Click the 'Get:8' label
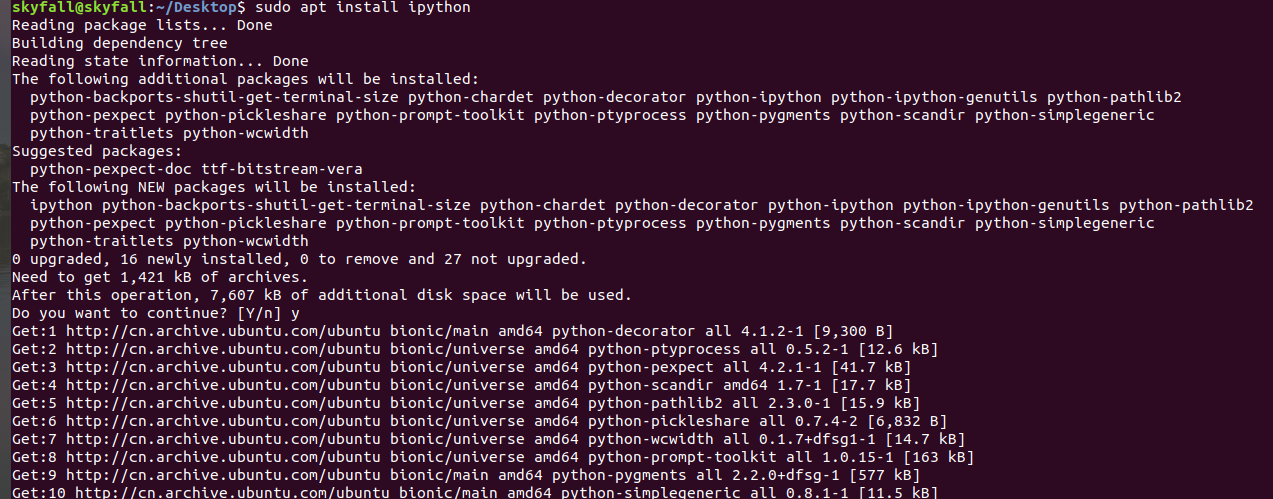This screenshot has width=1273, height=499. point(34,457)
